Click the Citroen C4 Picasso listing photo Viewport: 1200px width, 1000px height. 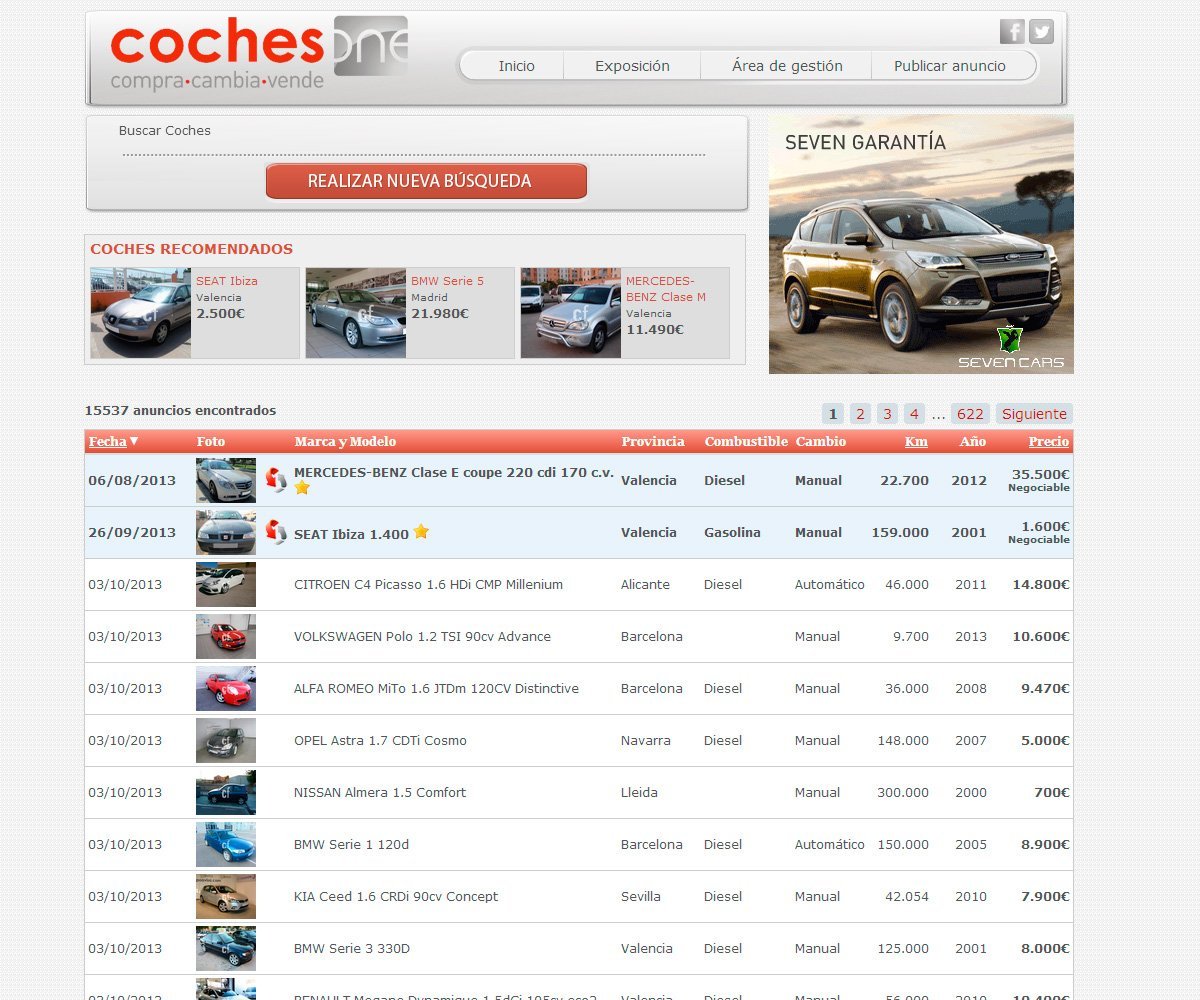[226, 584]
